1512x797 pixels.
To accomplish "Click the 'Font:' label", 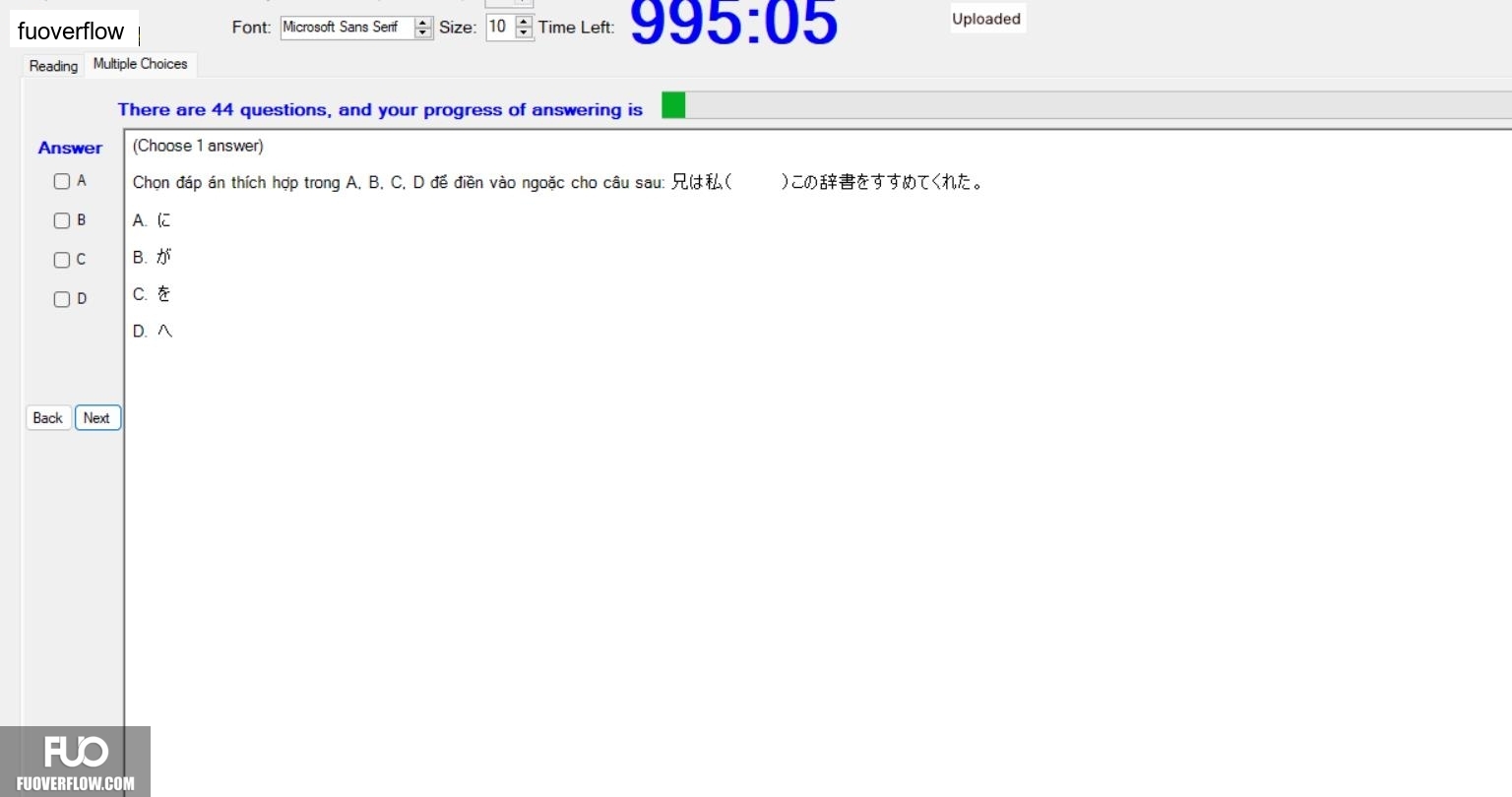I will click(x=251, y=28).
